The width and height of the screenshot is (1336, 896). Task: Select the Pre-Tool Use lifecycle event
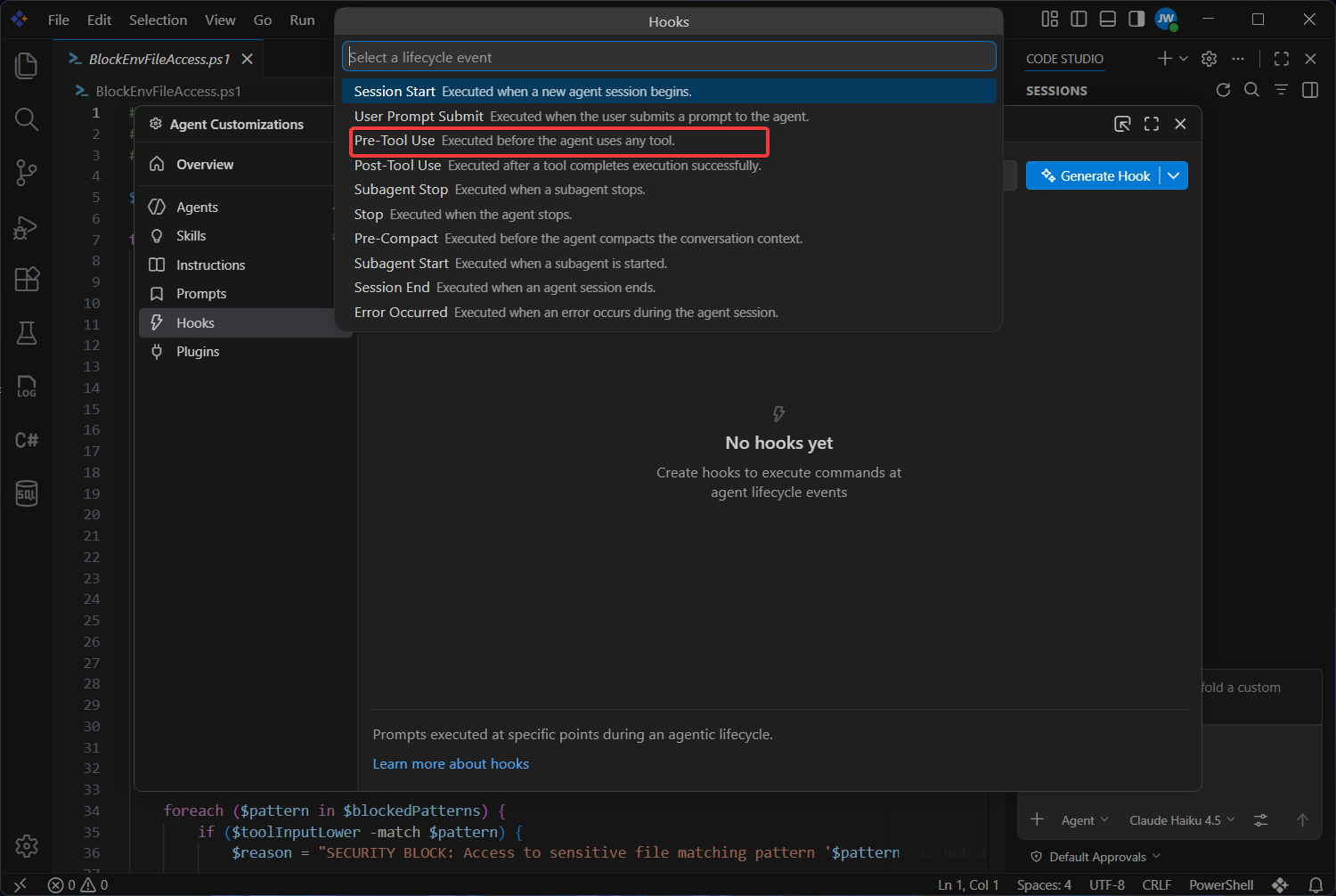(669, 141)
